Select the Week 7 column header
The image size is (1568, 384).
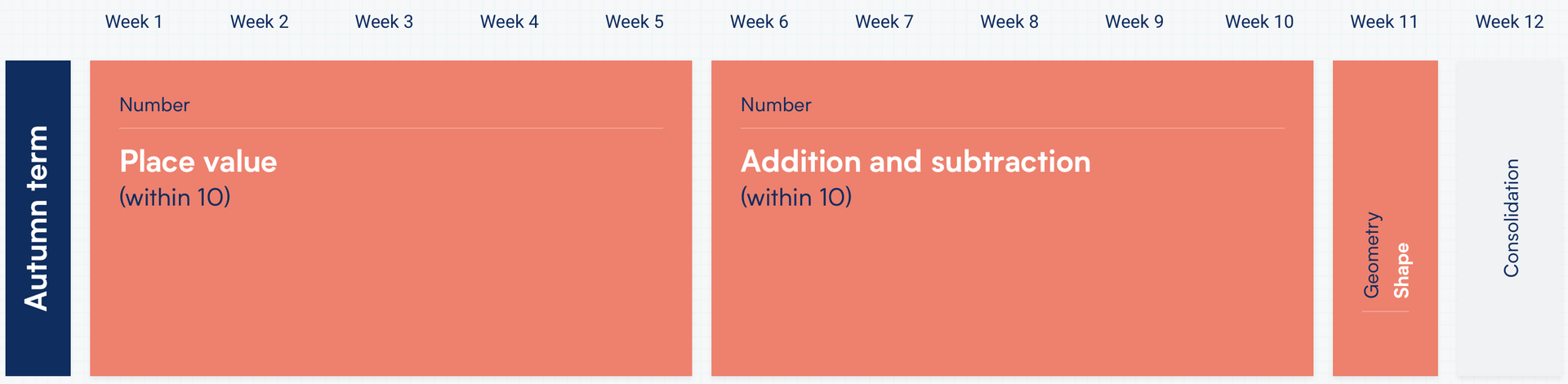[x=884, y=22]
